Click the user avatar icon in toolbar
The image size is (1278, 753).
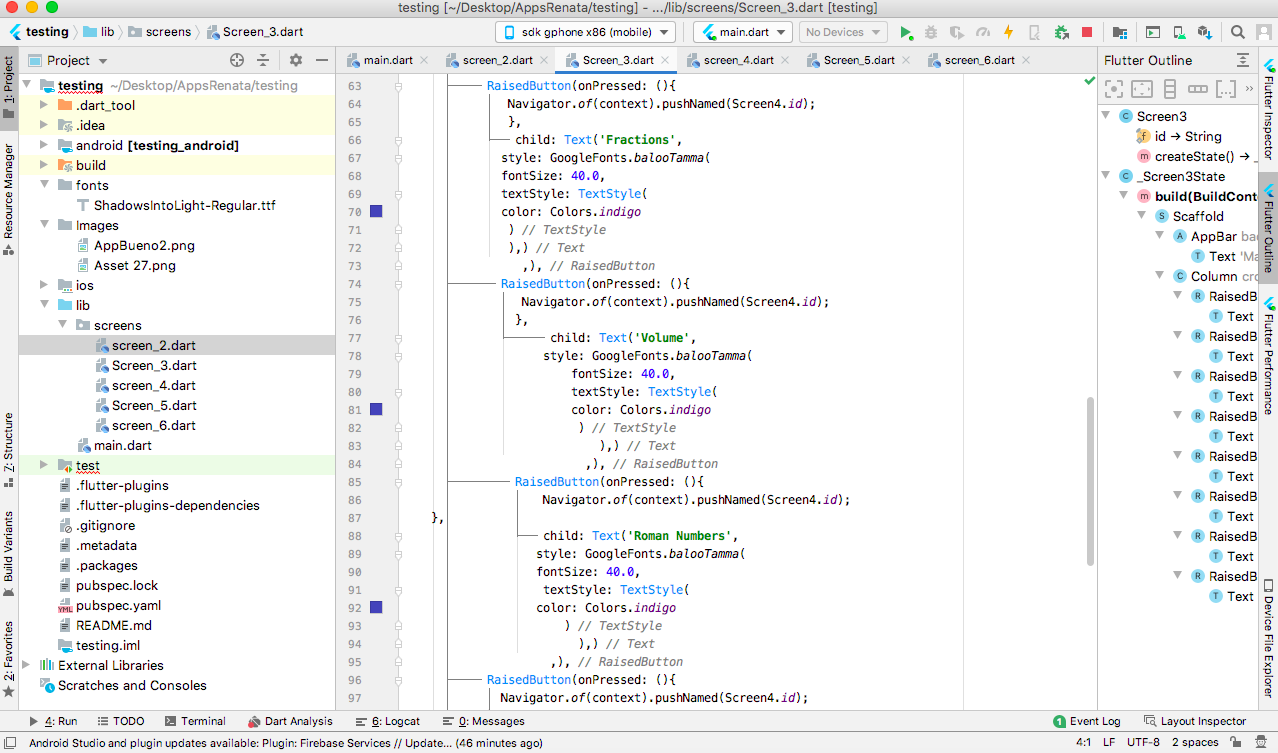[1264, 32]
